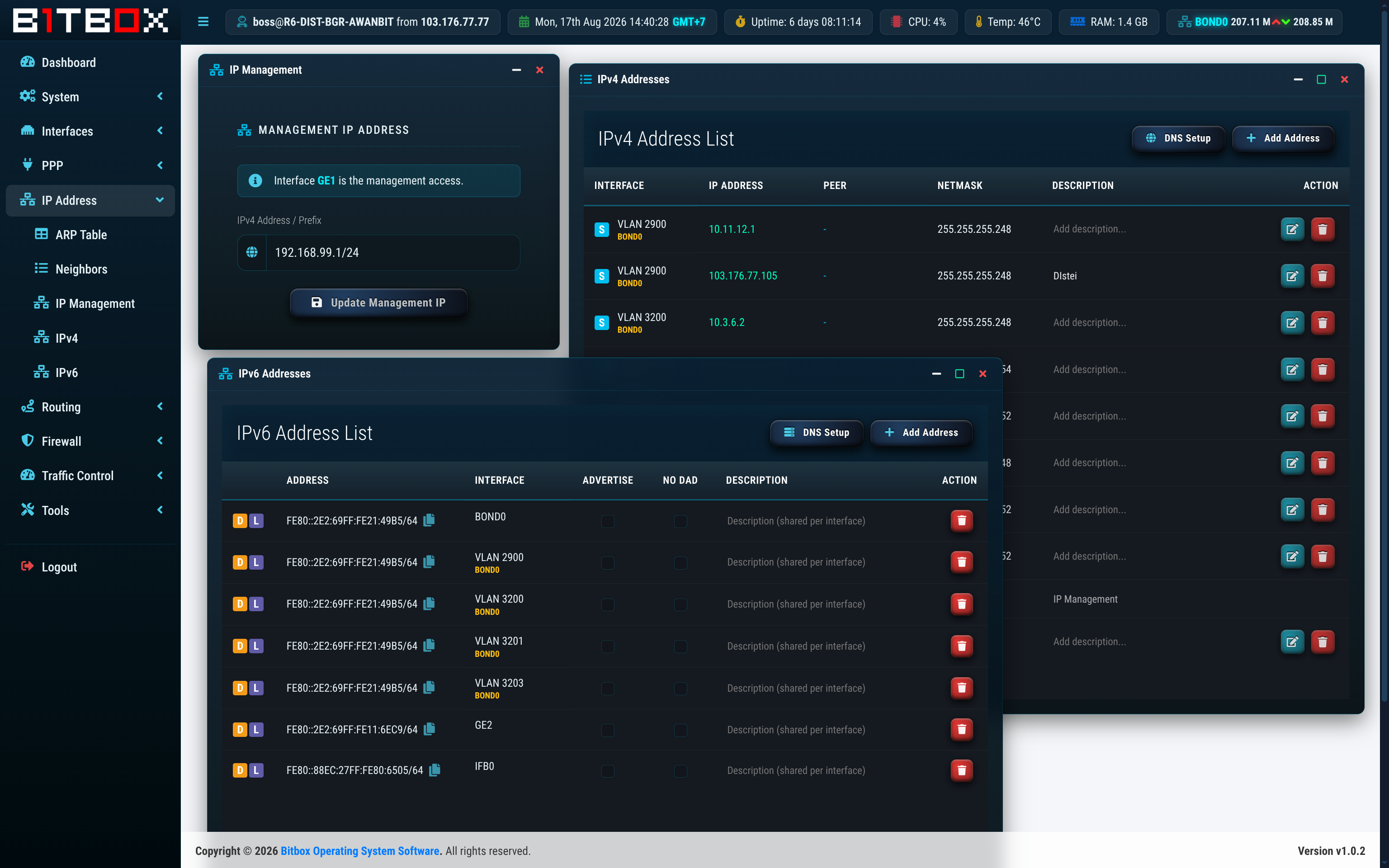Expand the Interfaces sidebar menu

(90, 131)
